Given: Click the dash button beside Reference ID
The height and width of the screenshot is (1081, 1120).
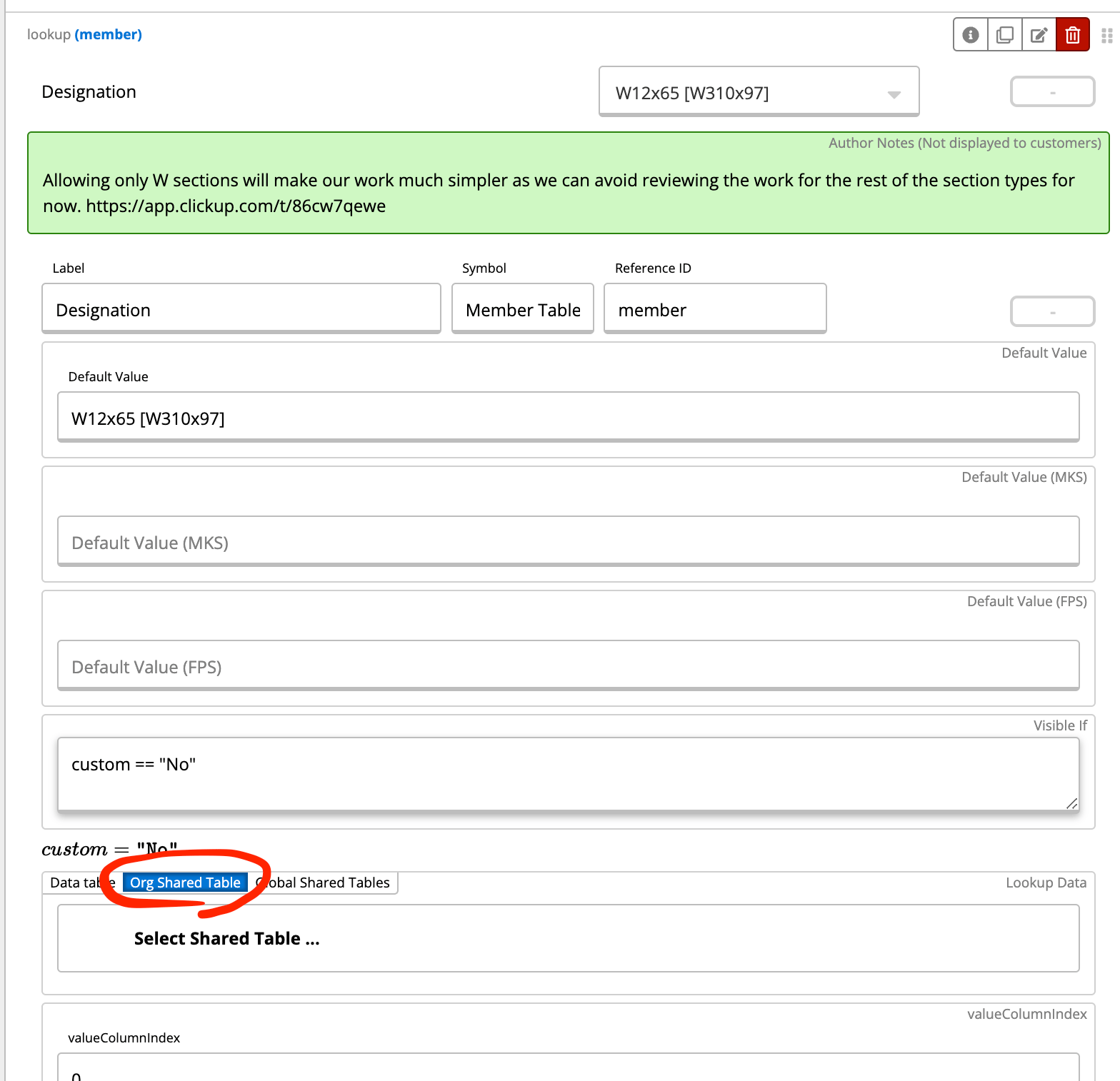Looking at the screenshot, I should click(1052, 311).
